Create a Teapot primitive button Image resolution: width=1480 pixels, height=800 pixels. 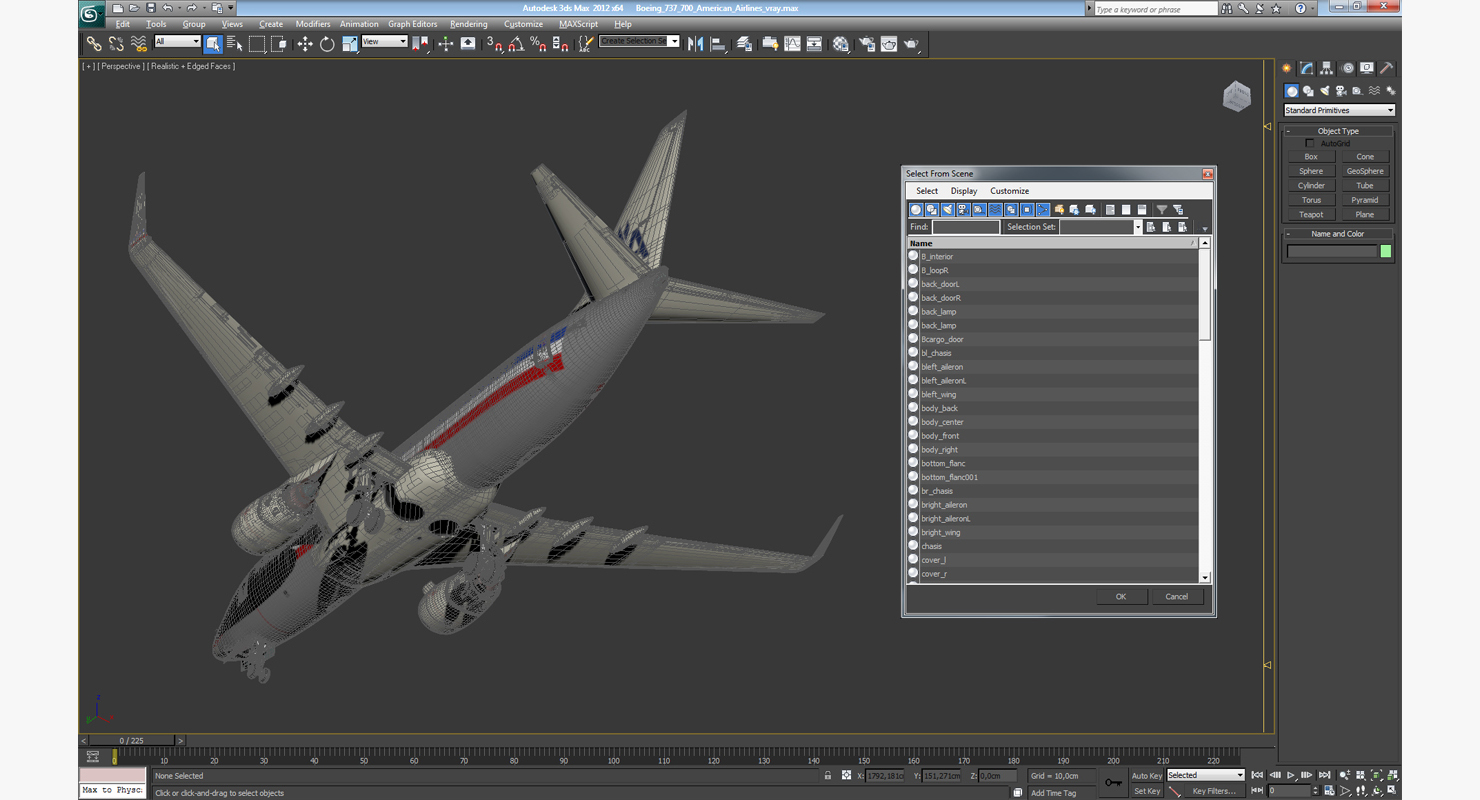coord(1311,214)
